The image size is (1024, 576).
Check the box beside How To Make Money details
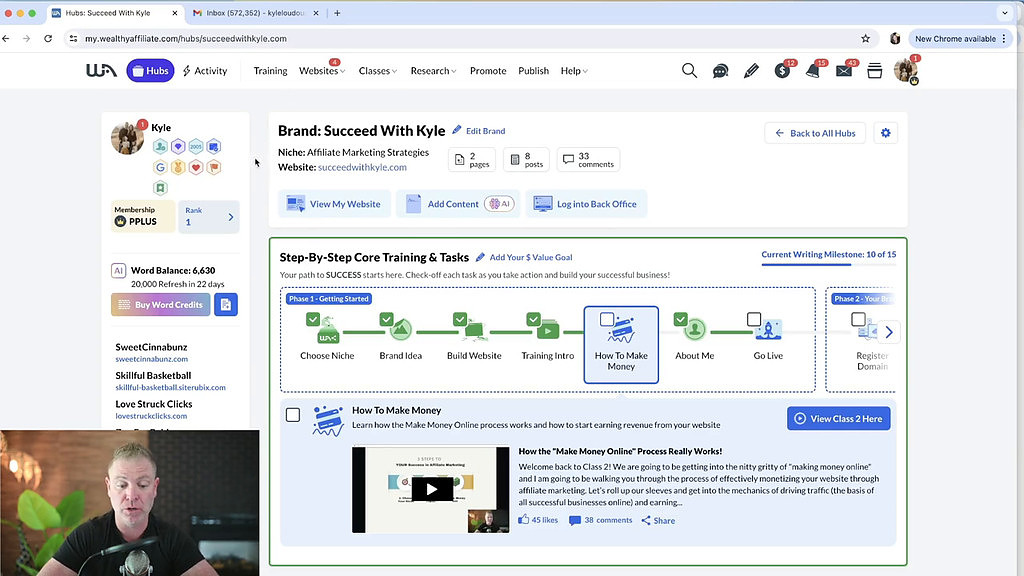[293, 415]
